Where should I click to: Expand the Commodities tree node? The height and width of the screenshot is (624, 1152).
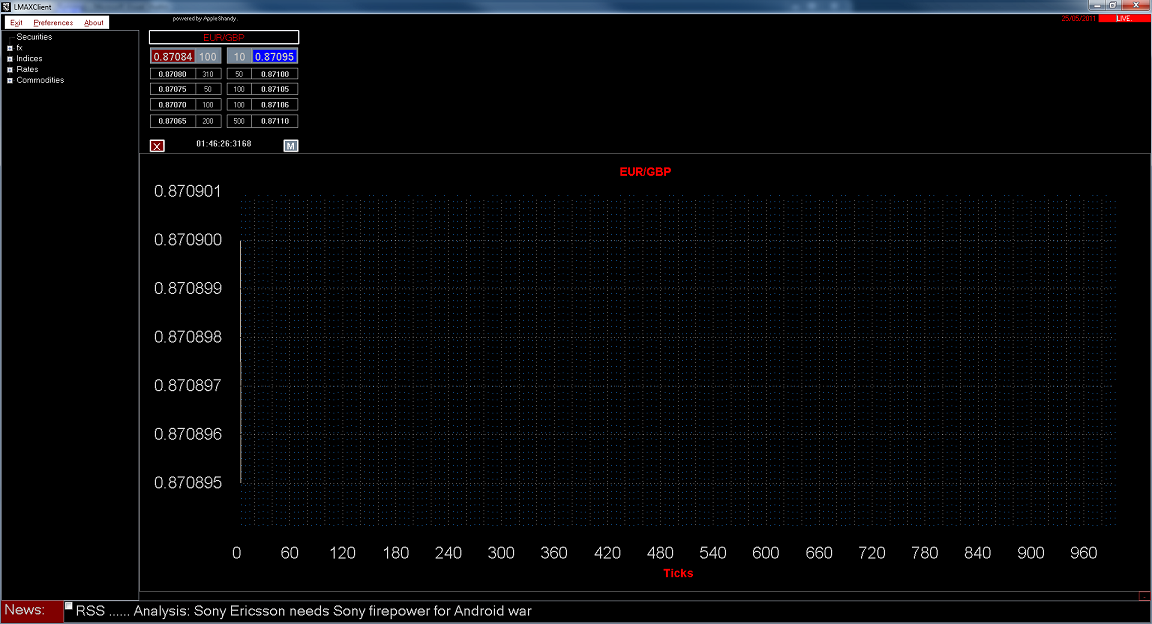(x=10, y=81)
